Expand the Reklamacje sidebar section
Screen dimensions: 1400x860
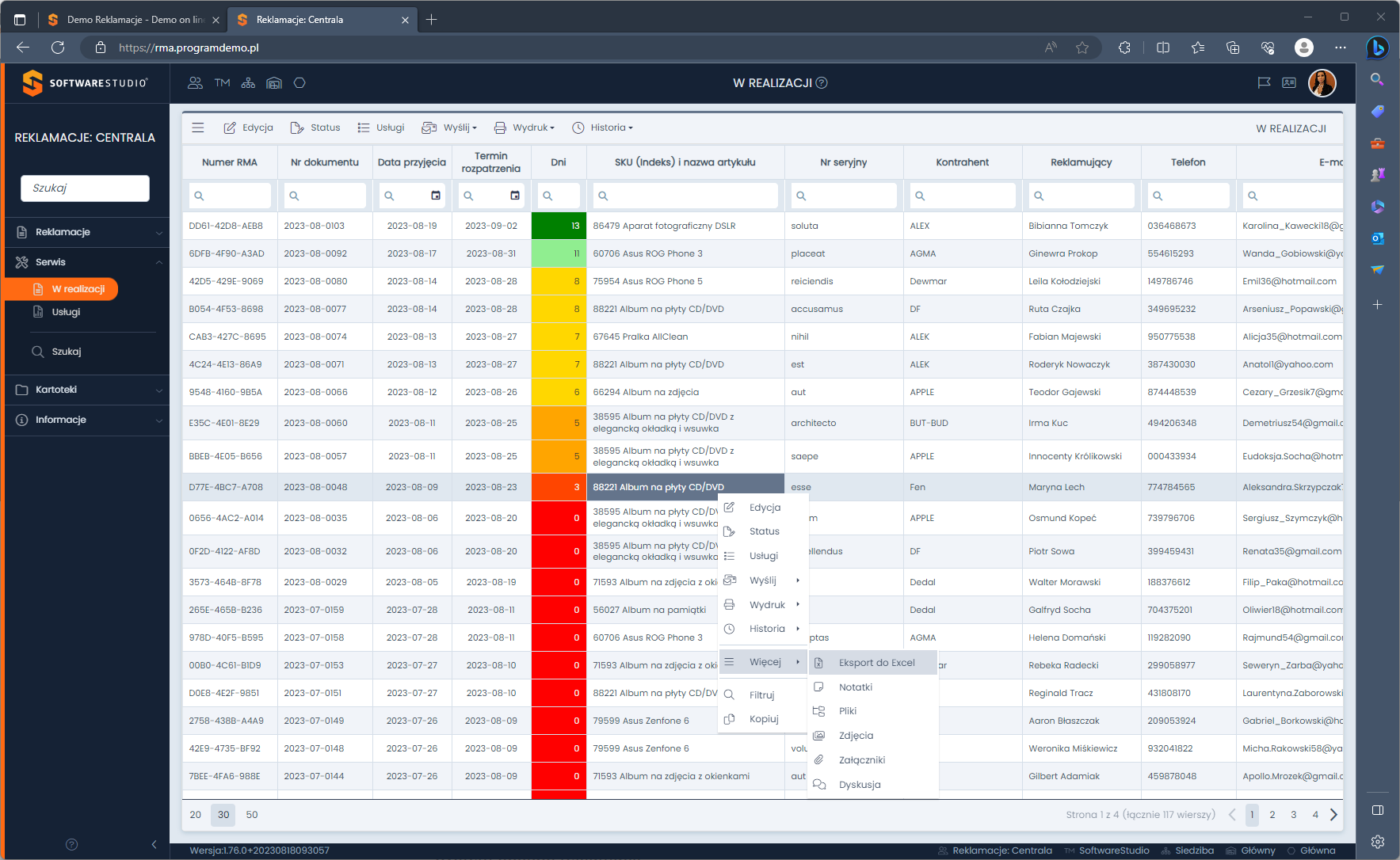coord(87,232)
